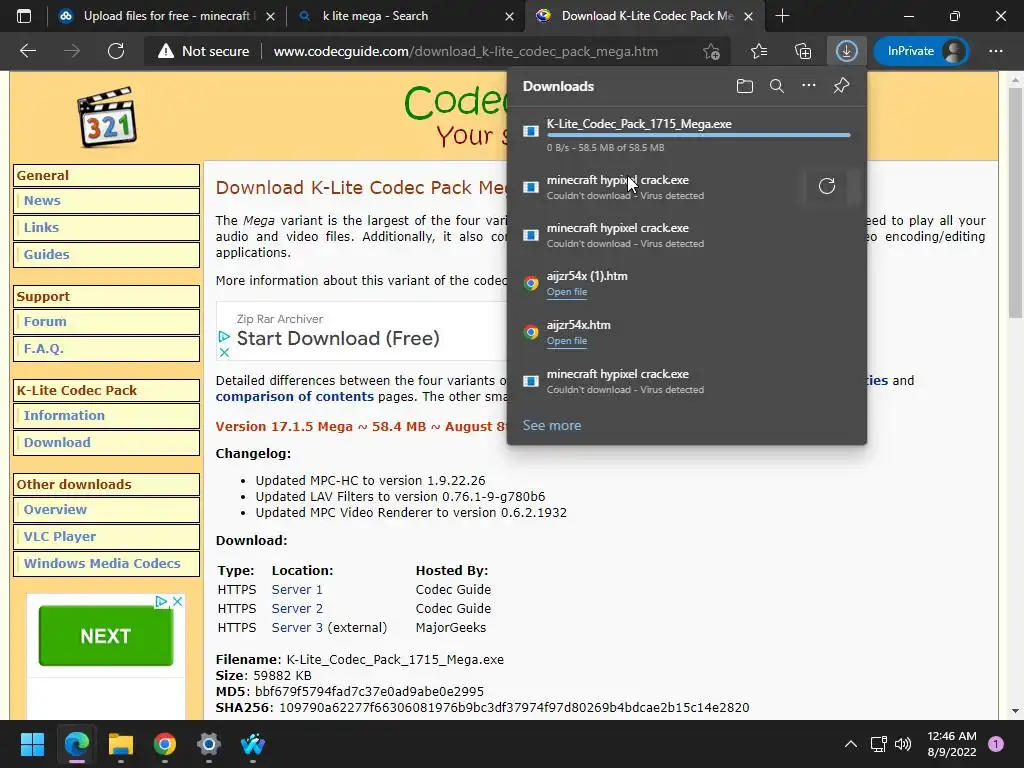The height and width of the screenshot is (768, 1024).
Task: Open the F.A.Q. menu item
Action: [x=106, y=348]
